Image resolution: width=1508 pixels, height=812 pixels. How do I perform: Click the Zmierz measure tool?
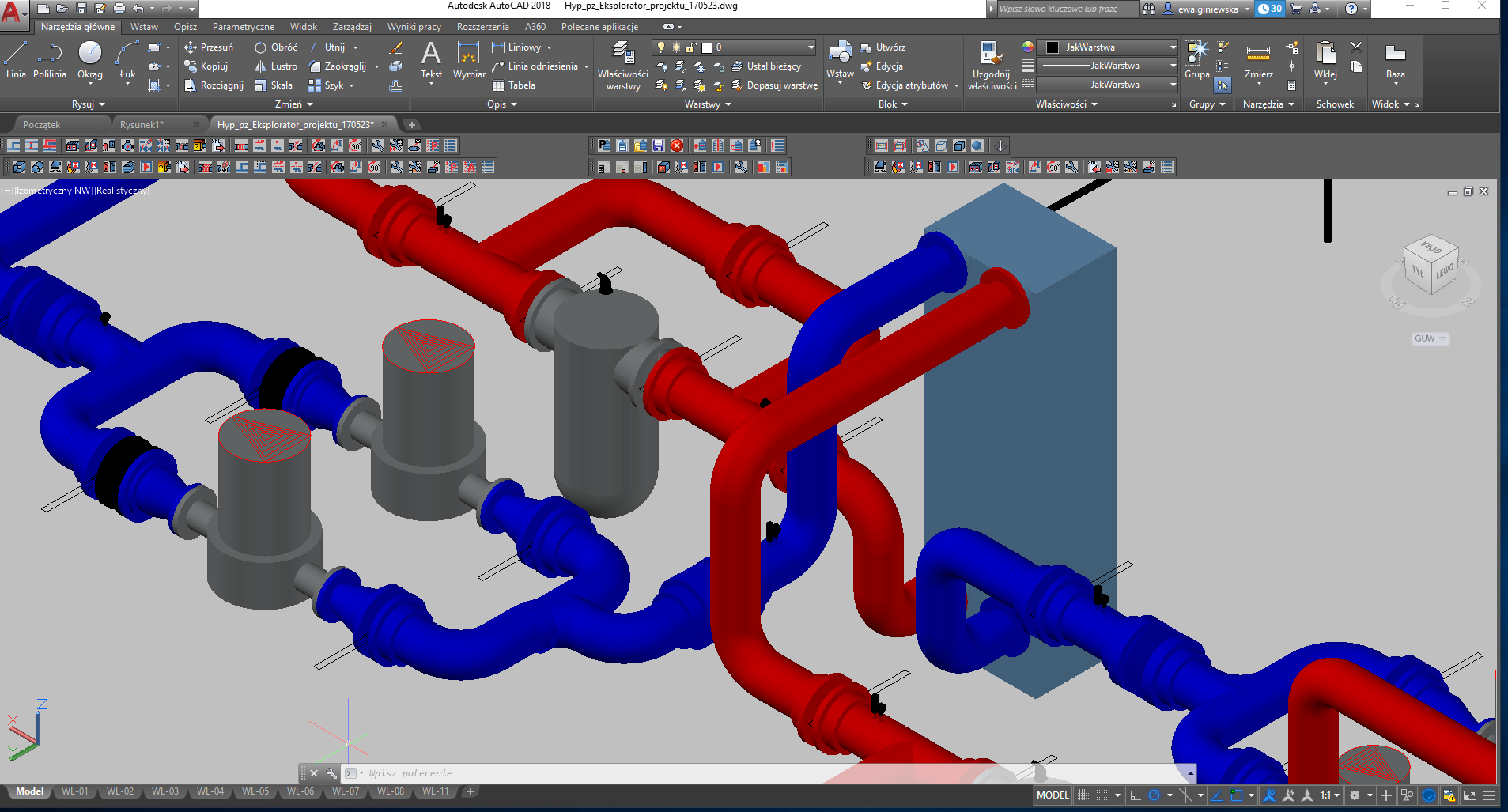[x=1258, y=60]
